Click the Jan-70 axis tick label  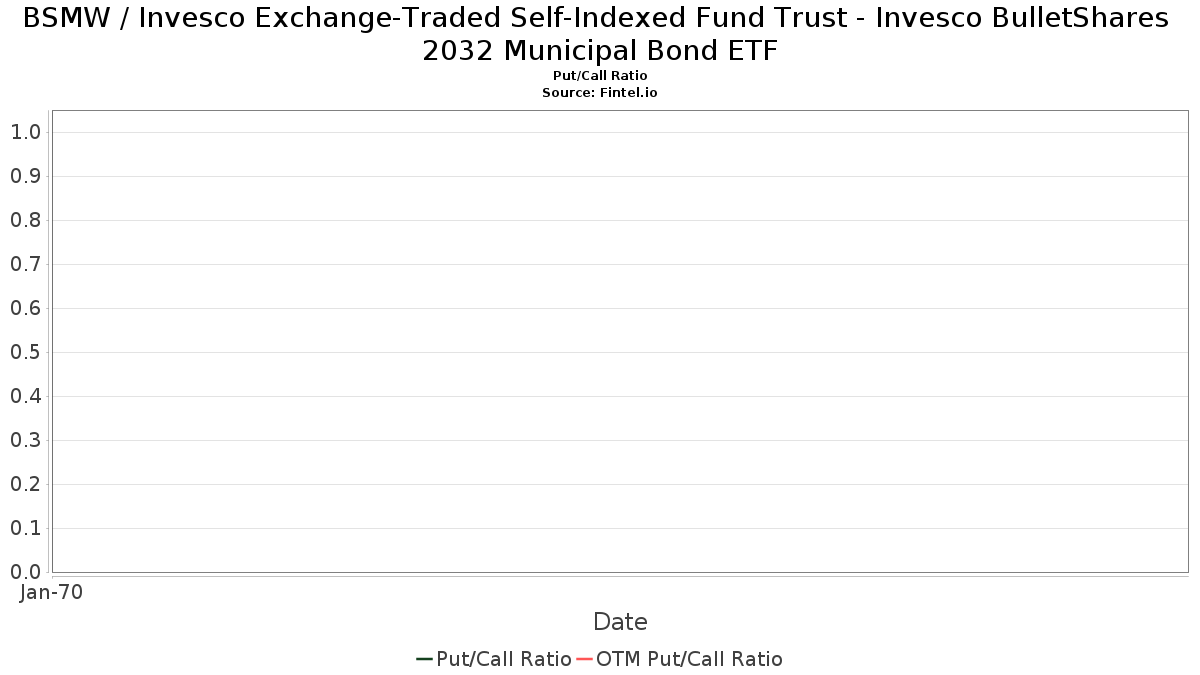click(x=51, y=592)
